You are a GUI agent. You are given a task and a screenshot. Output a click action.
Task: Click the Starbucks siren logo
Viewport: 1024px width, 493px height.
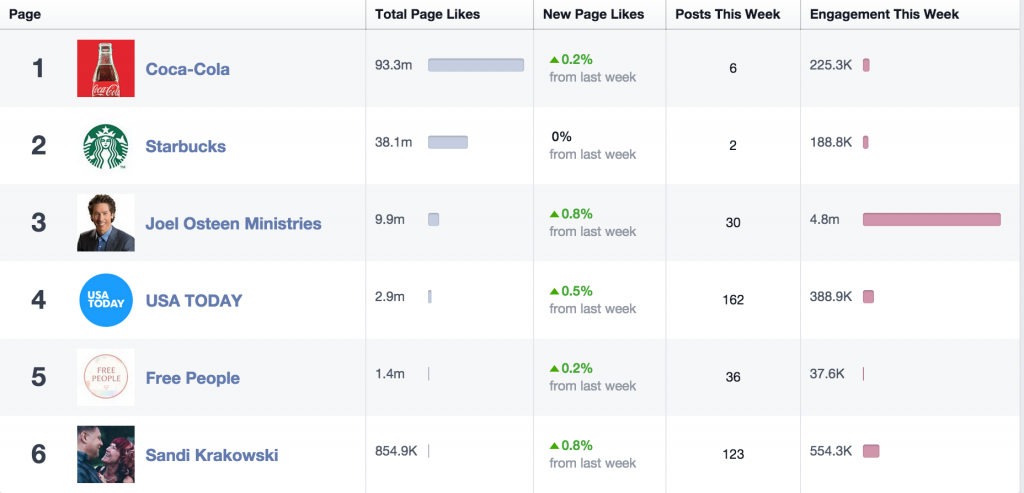coord(105,146)
